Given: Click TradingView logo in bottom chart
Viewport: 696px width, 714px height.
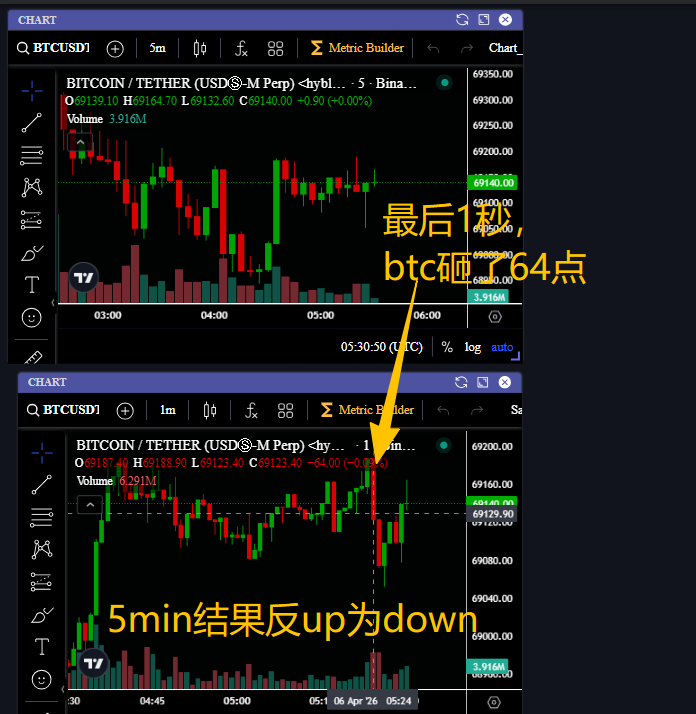Looking at the screenshot, I should 94,663.
